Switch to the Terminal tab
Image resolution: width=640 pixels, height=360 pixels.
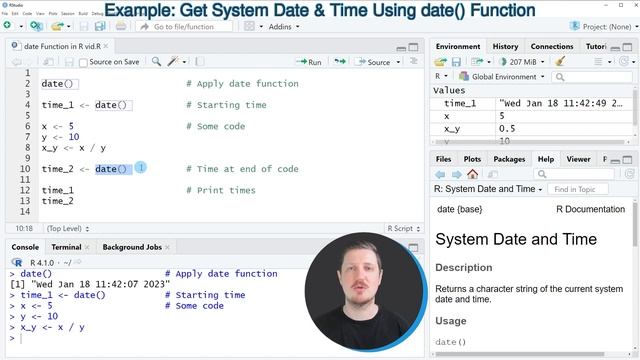pos(66,247)
